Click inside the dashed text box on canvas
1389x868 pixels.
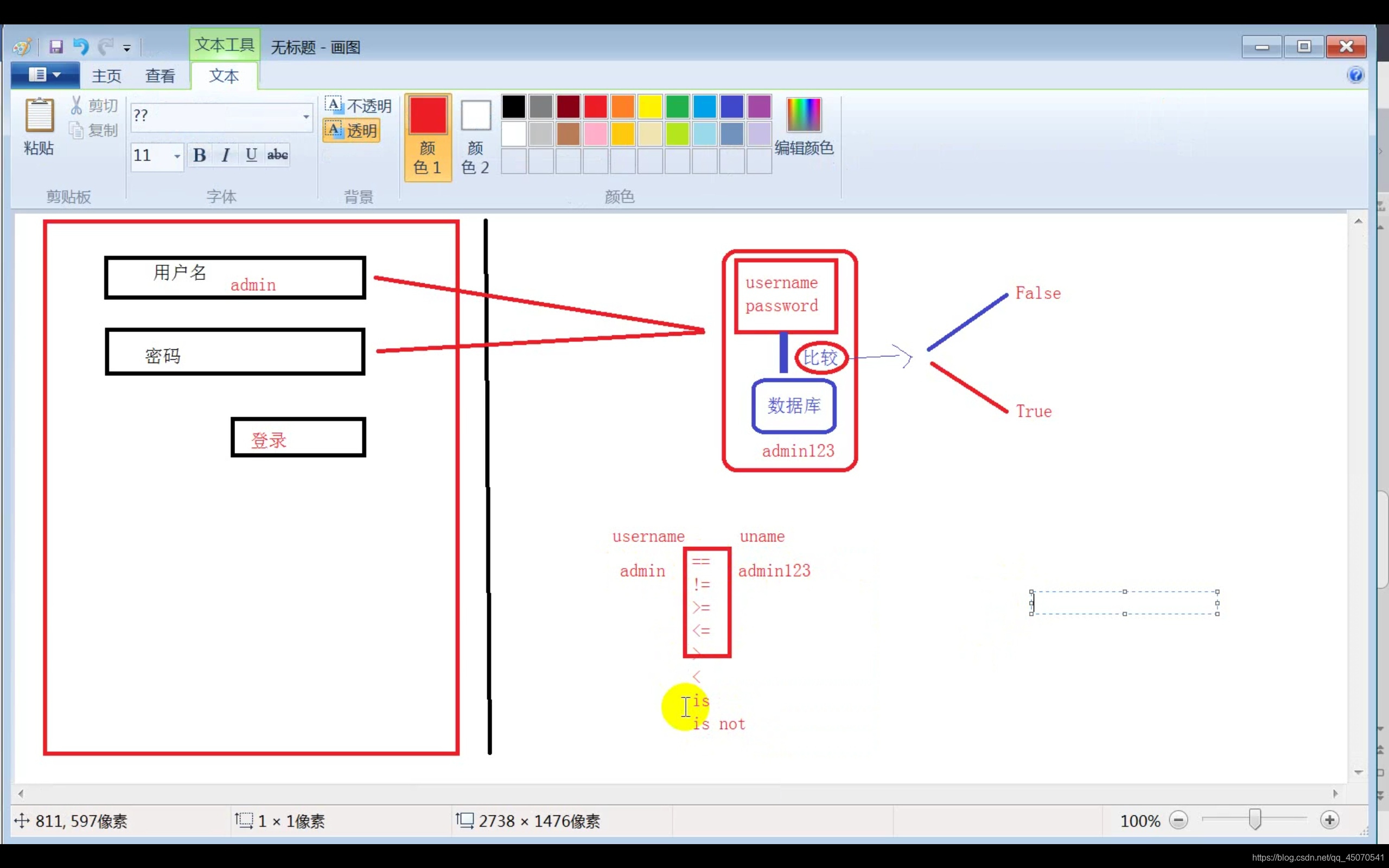[1123, 603]
